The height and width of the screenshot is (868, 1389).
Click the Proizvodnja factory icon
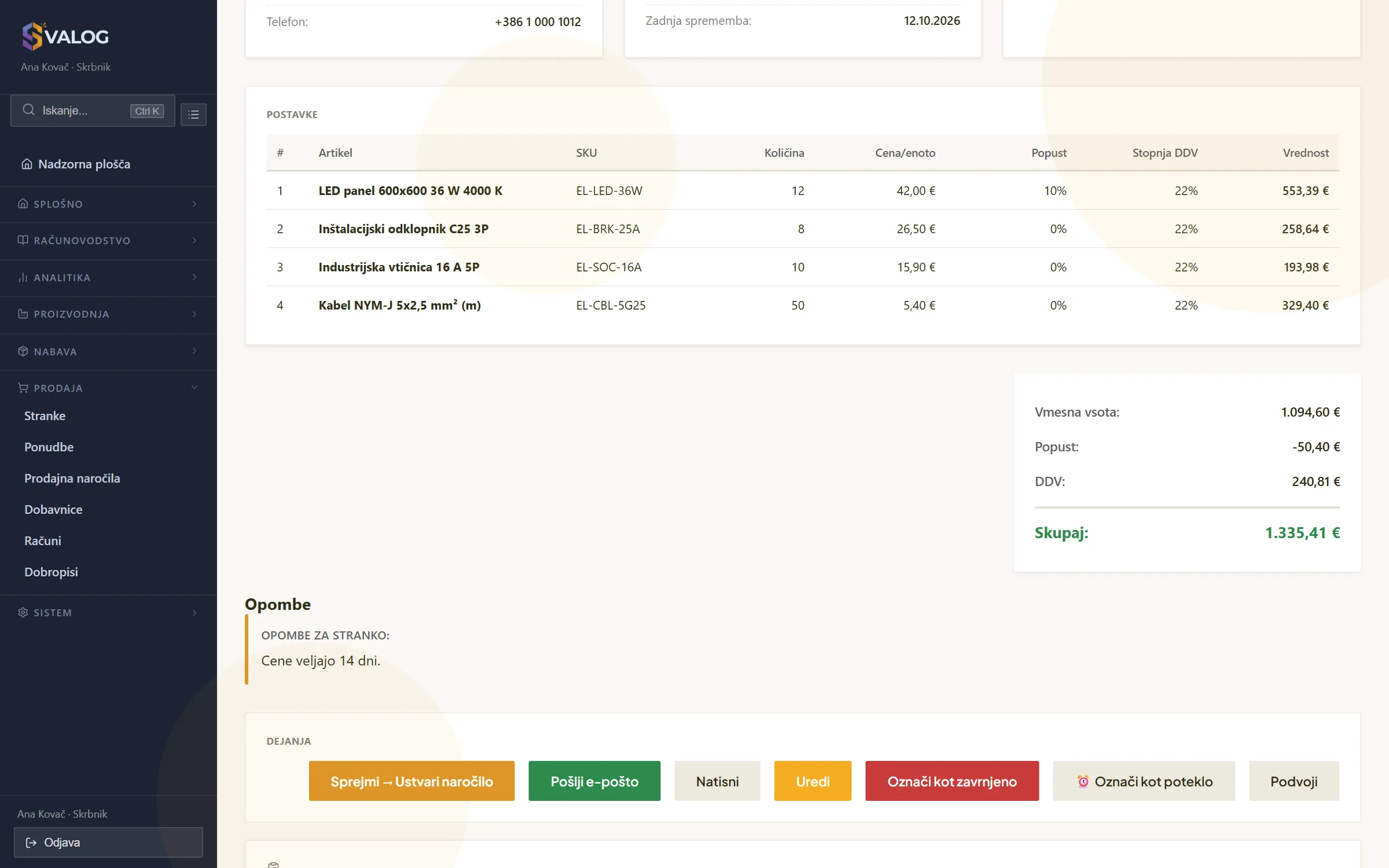click(23, 314)
